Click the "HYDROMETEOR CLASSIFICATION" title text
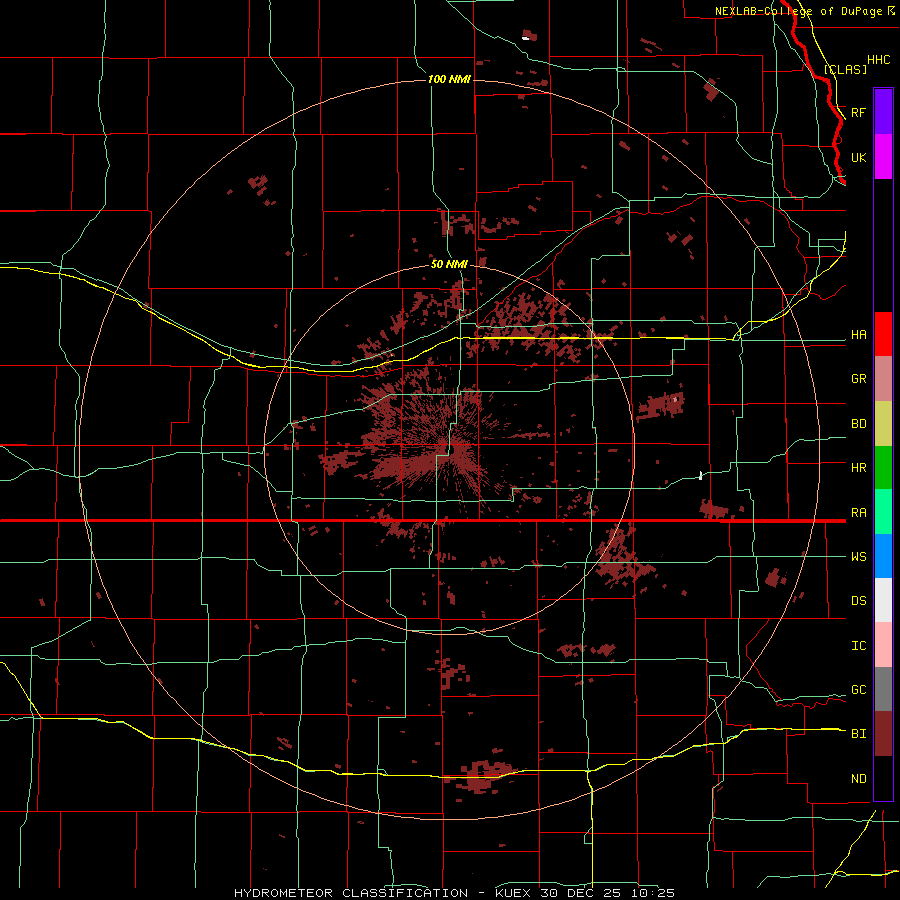Image resolution: width=900 pixels, height=900 pixels. 351,893
